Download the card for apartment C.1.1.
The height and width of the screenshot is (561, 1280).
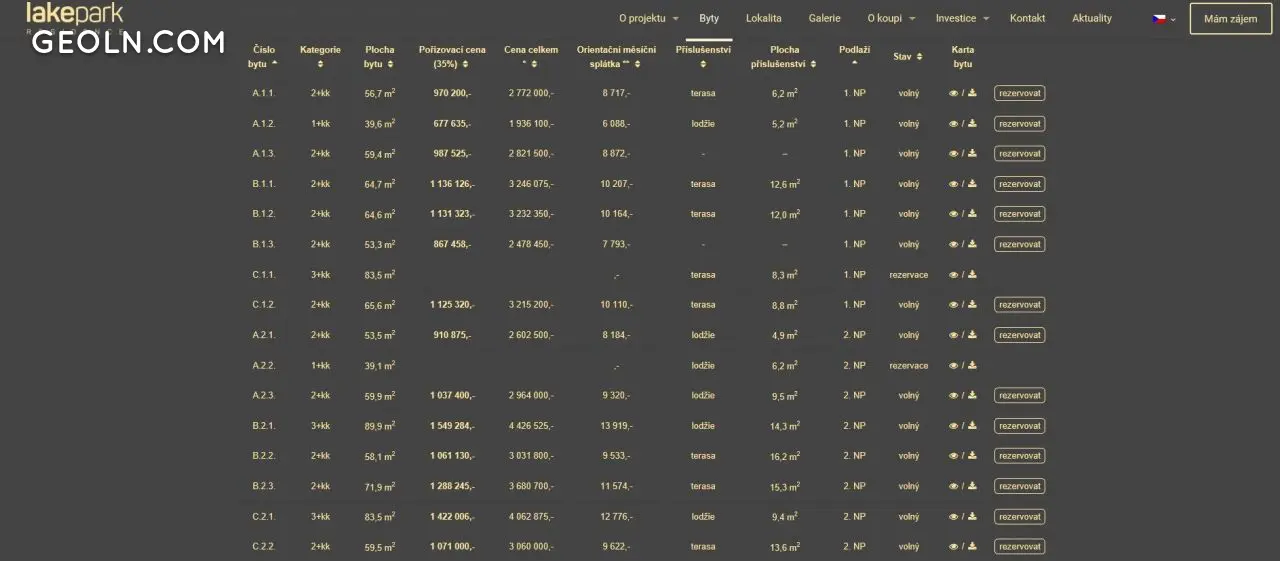click(x=972, y=275)
